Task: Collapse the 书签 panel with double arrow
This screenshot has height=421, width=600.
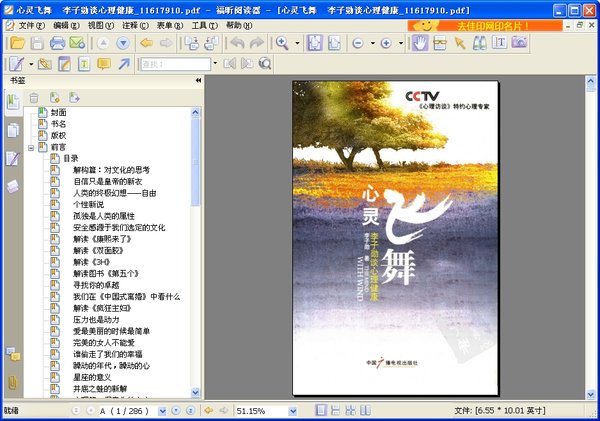Action: [198, 80]
